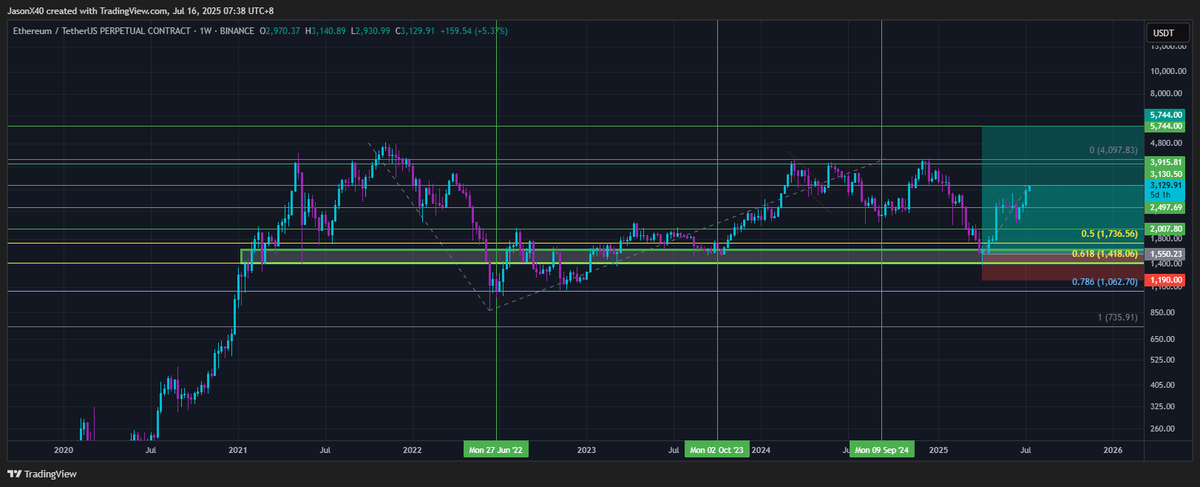This screenshot has height=487, width=1200.
Task: Select the Mon 09 Sep '24 date marker
Action: point(881,451)
